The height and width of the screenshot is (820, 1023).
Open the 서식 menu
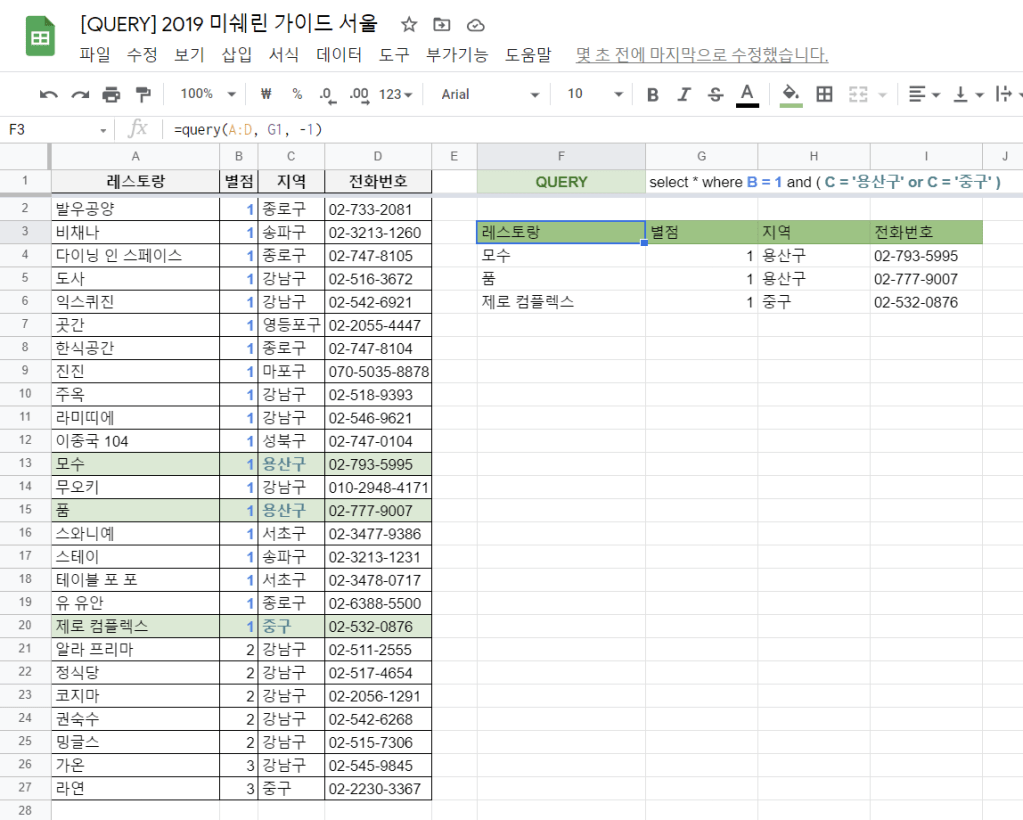[284, 55]
